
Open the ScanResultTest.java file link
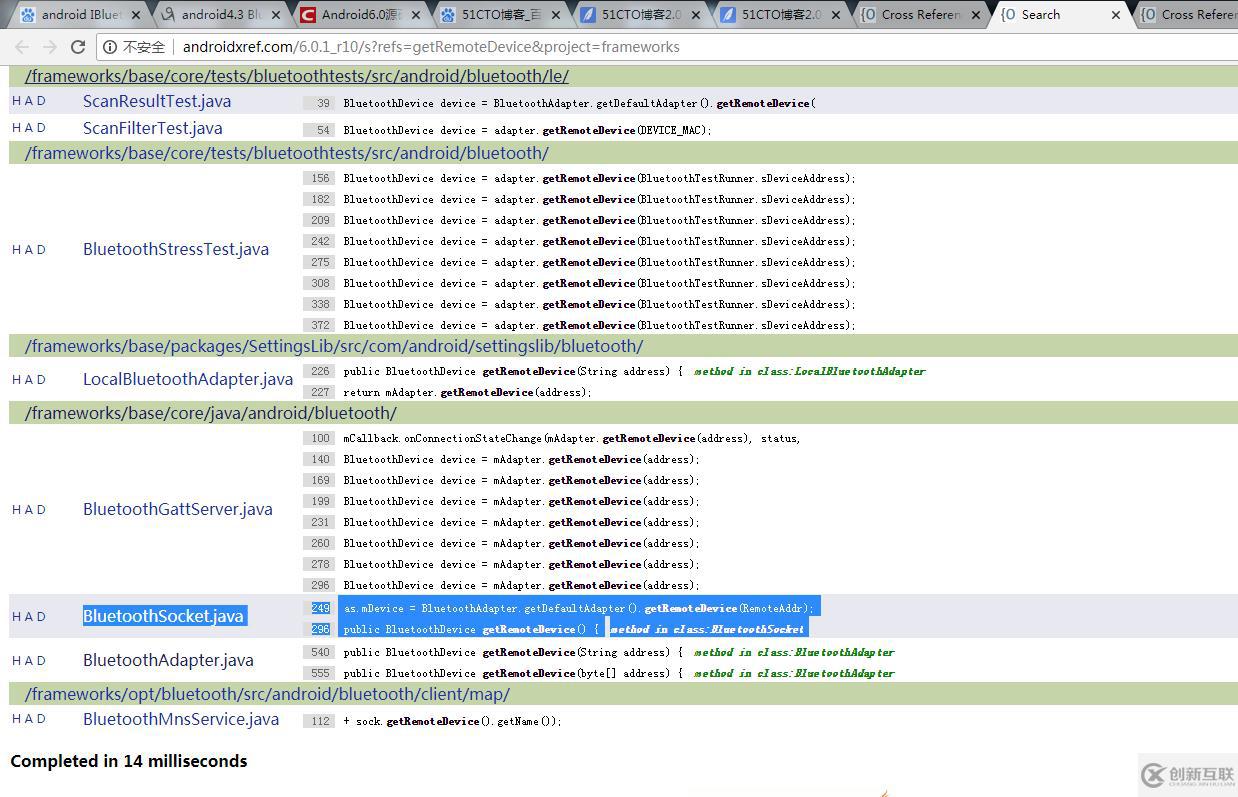(157, 101)
